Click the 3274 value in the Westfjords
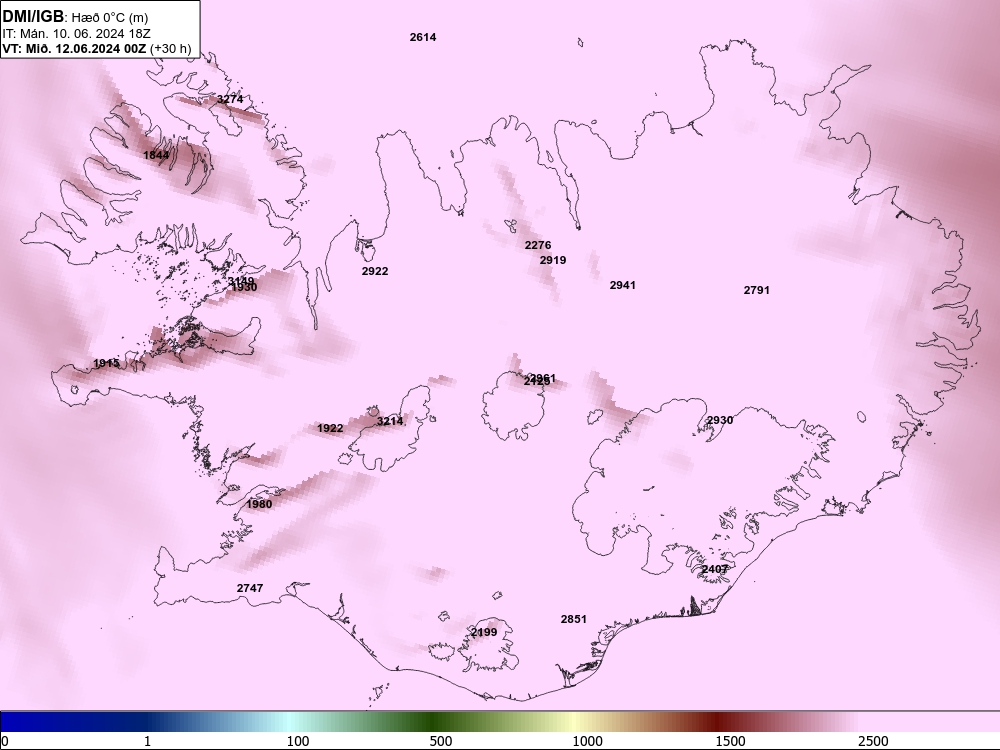This screenshot has width=1000, height=750. [x=230, y=99]
